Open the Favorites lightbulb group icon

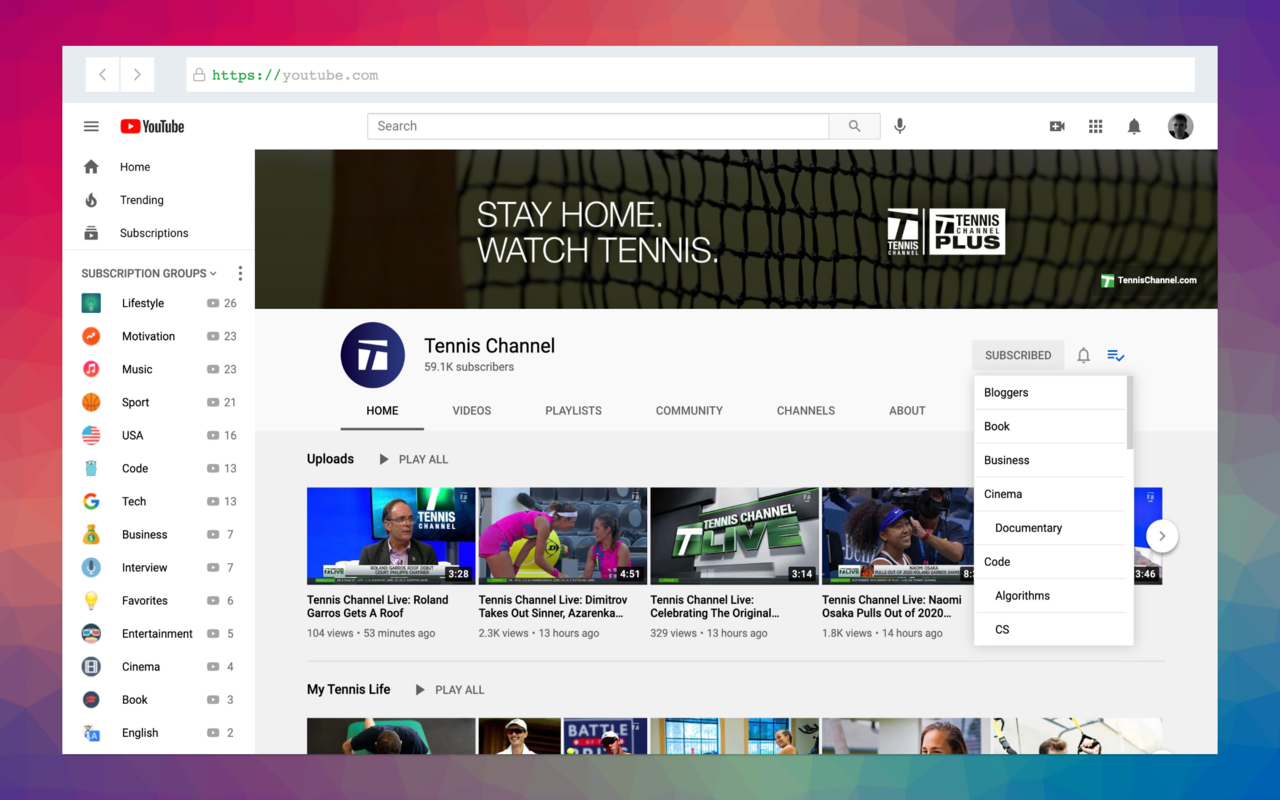[91, 600]
